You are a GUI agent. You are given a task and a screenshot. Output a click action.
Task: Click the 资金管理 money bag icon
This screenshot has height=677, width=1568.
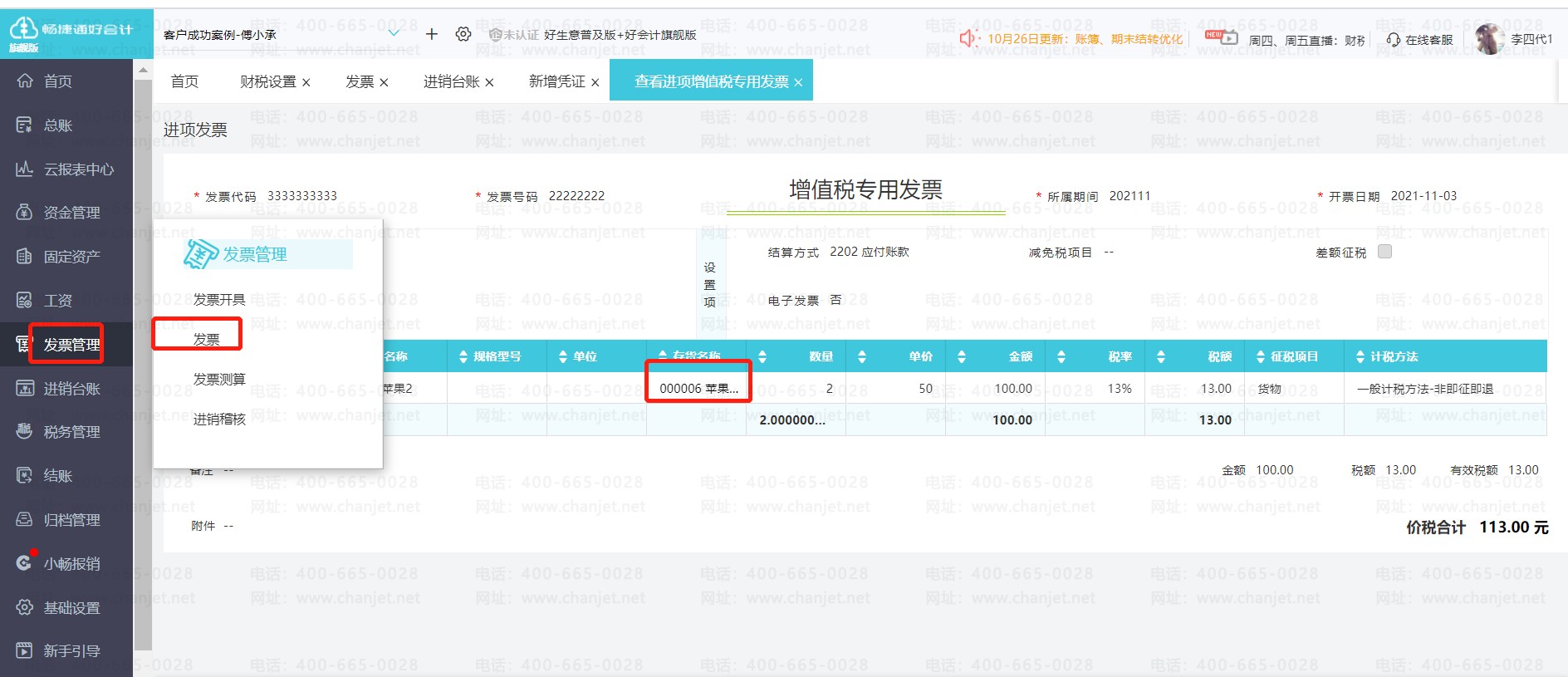[x=25, y=213]
